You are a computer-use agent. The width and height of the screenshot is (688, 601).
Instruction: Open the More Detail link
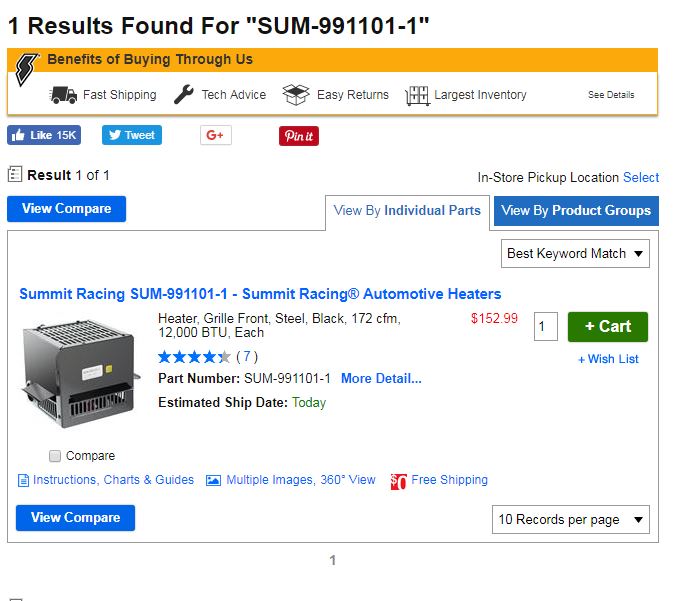click(381, 379)
